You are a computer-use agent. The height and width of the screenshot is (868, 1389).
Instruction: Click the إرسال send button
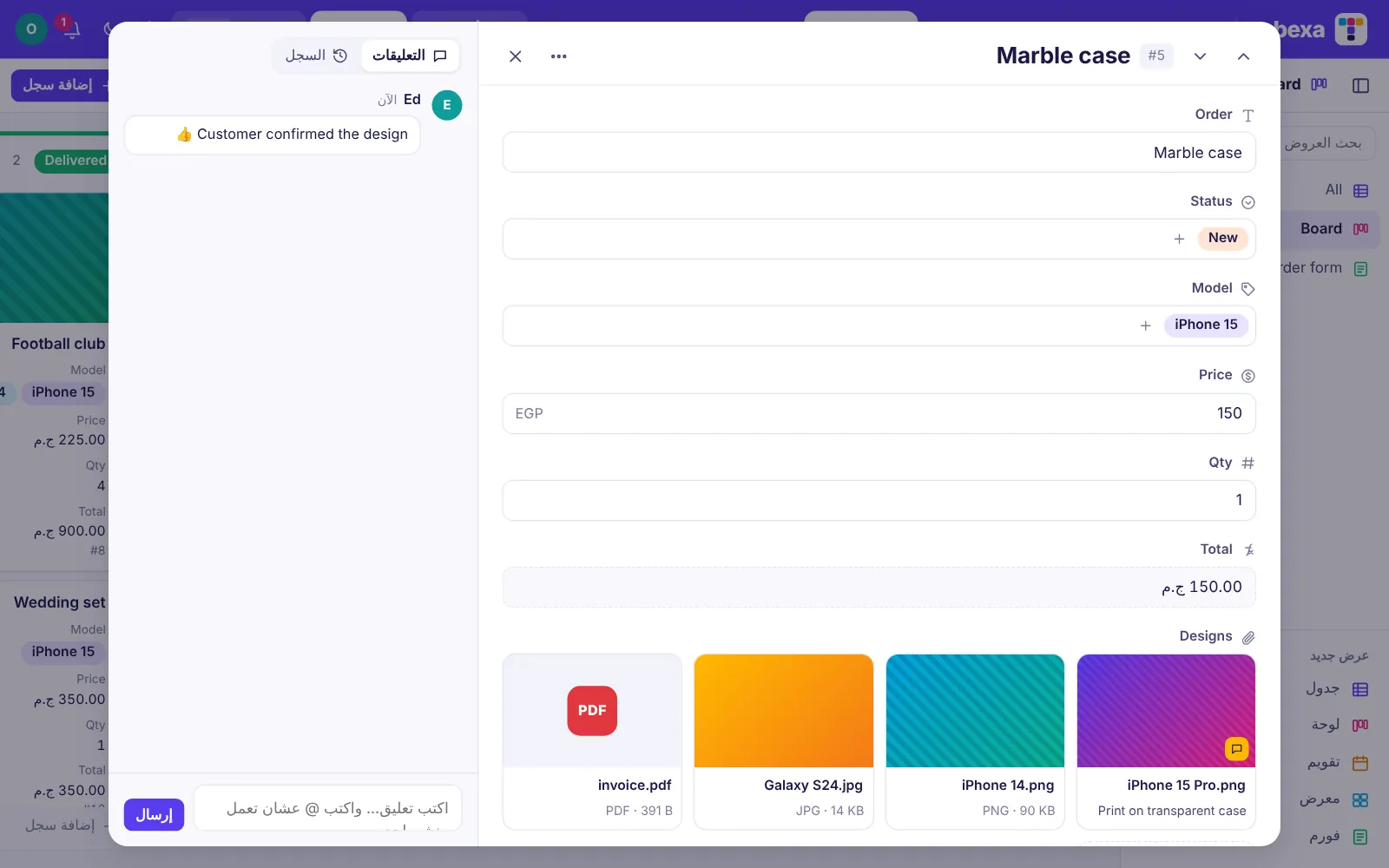click(154, 814)
